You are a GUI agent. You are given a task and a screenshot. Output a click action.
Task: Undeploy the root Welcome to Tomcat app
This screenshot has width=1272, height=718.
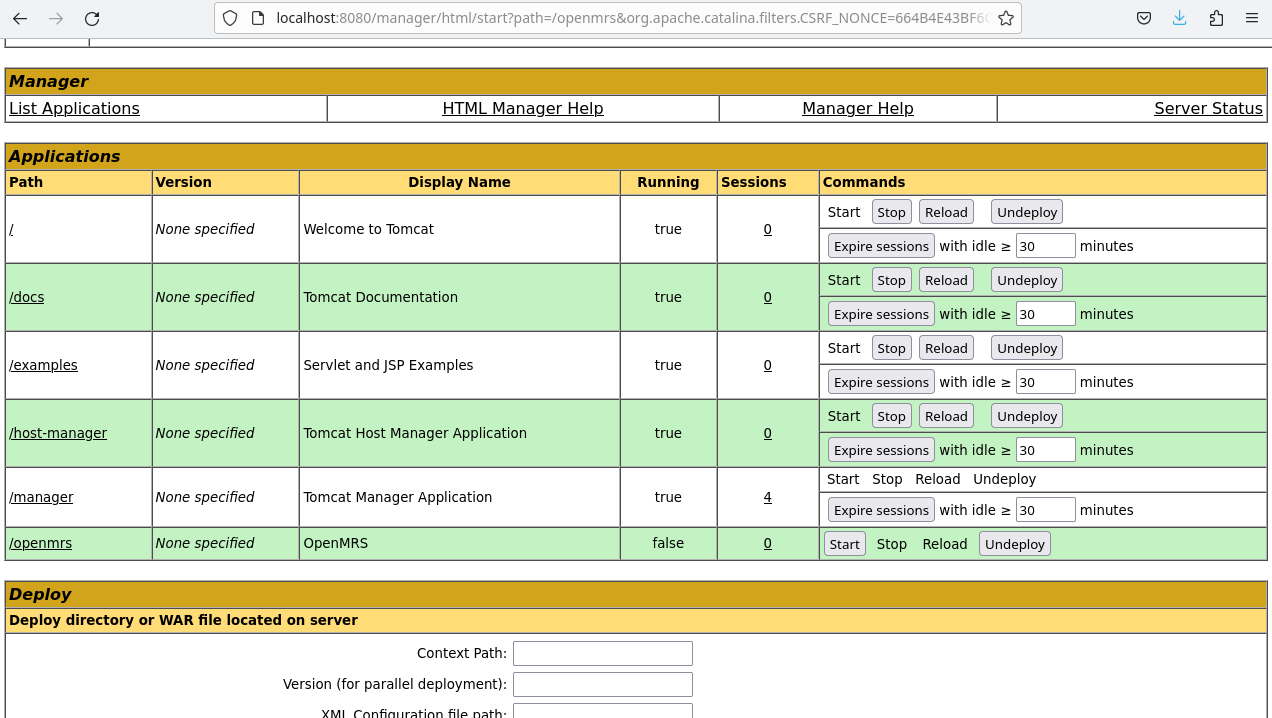coord(1027,212)
